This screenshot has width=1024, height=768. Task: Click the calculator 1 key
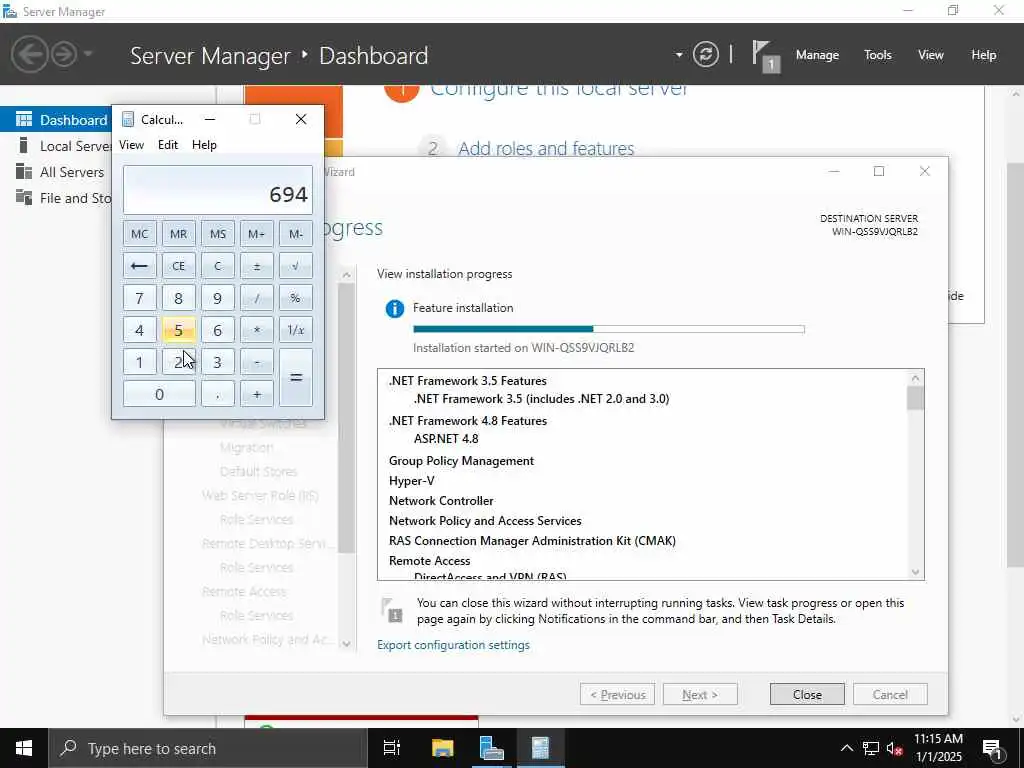pyautogui.click(x=139, y=362)
